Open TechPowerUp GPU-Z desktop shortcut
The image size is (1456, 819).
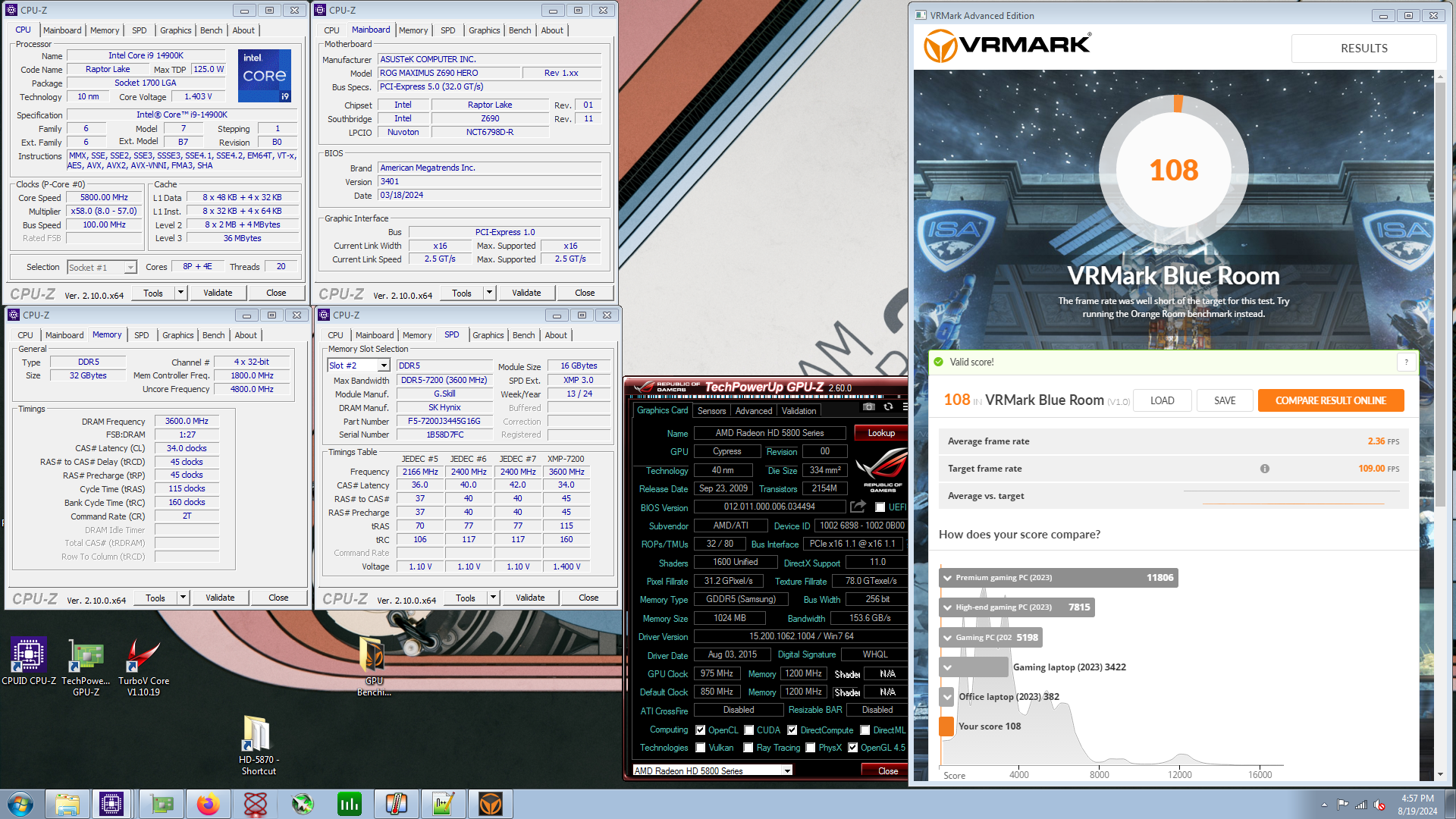86,667
